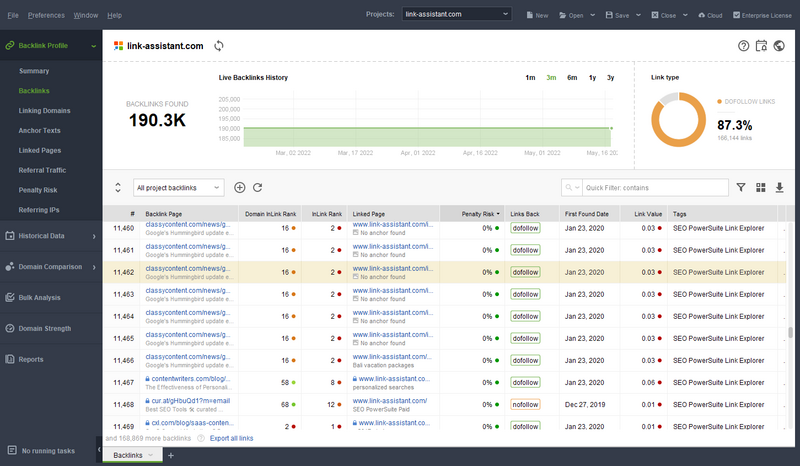Click the Open project folder icon
This screenshot has height=466, width=800.
click(563, 15)
